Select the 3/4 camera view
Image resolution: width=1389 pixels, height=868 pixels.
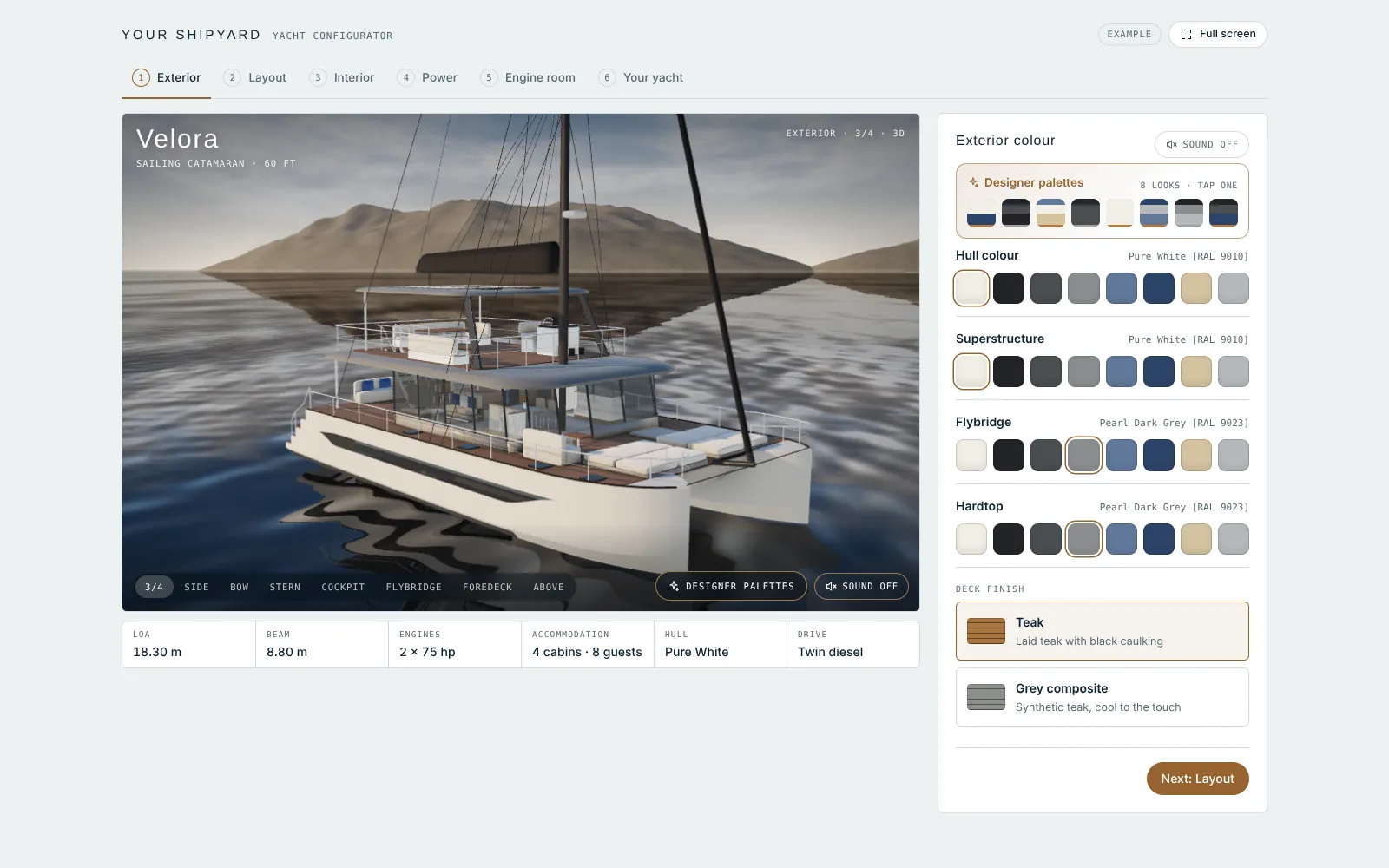[154, 587]
